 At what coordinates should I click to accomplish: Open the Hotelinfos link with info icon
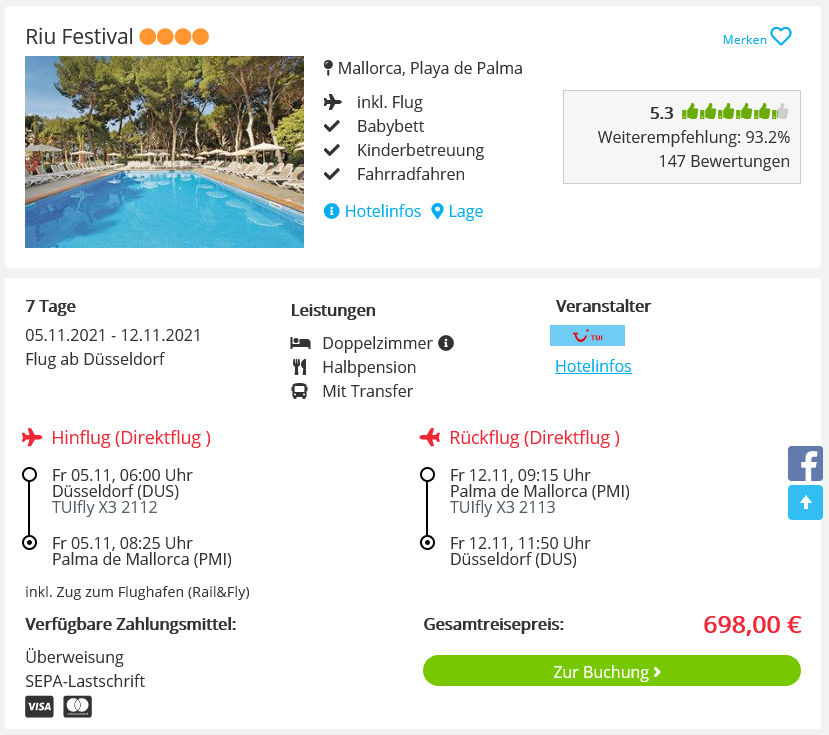click(373, 211)
